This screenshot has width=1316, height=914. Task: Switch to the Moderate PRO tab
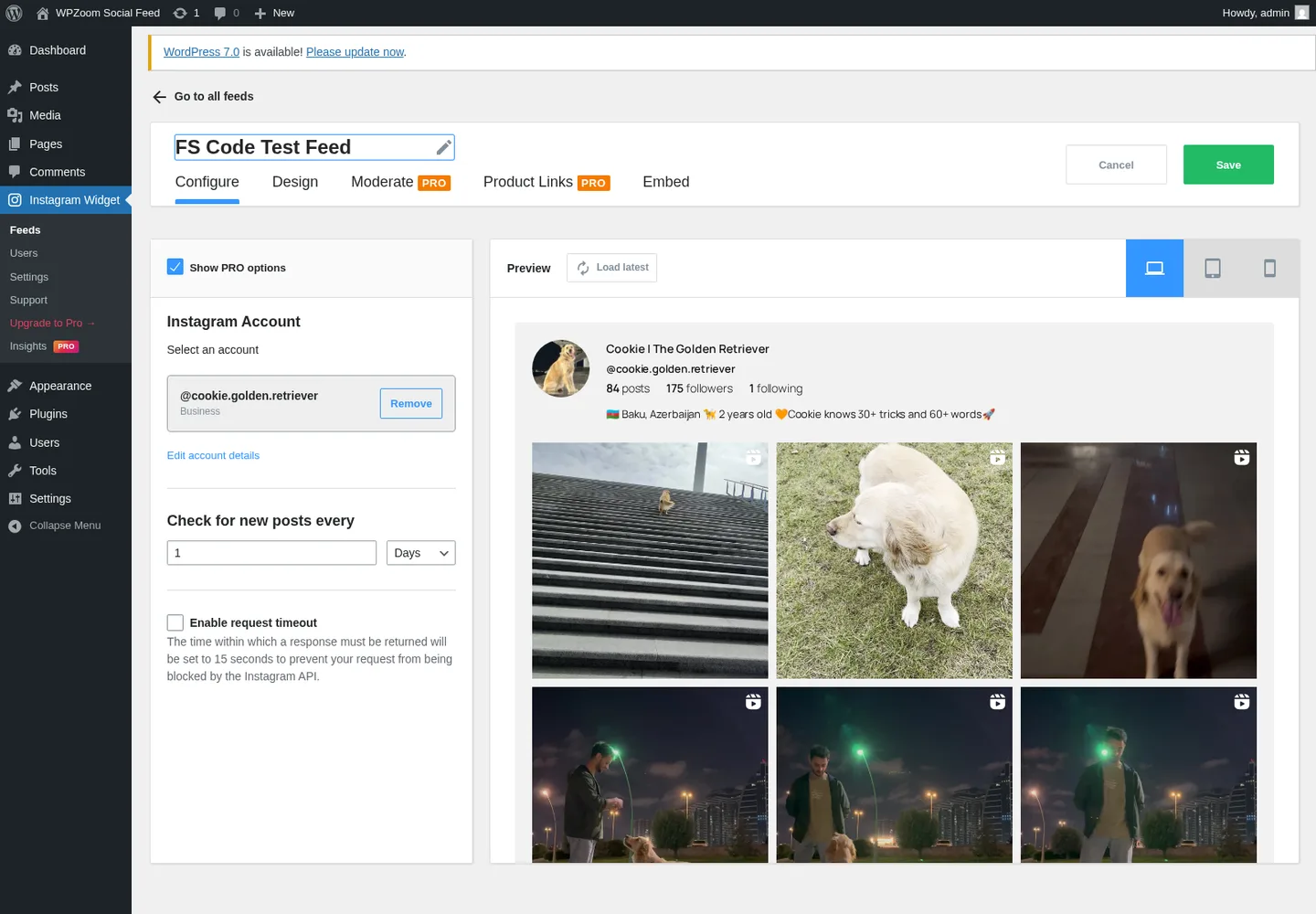point(400,182)
